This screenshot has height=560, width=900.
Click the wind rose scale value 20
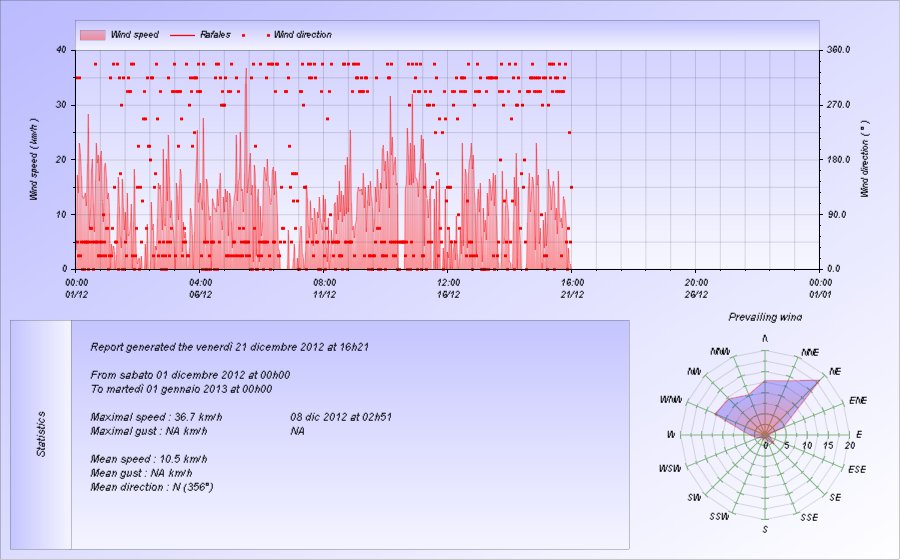pyautogui.click(x=849, y=446)
